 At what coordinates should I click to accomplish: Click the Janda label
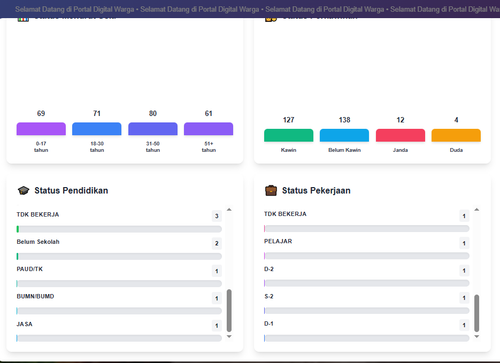click(x=400, y=150)
